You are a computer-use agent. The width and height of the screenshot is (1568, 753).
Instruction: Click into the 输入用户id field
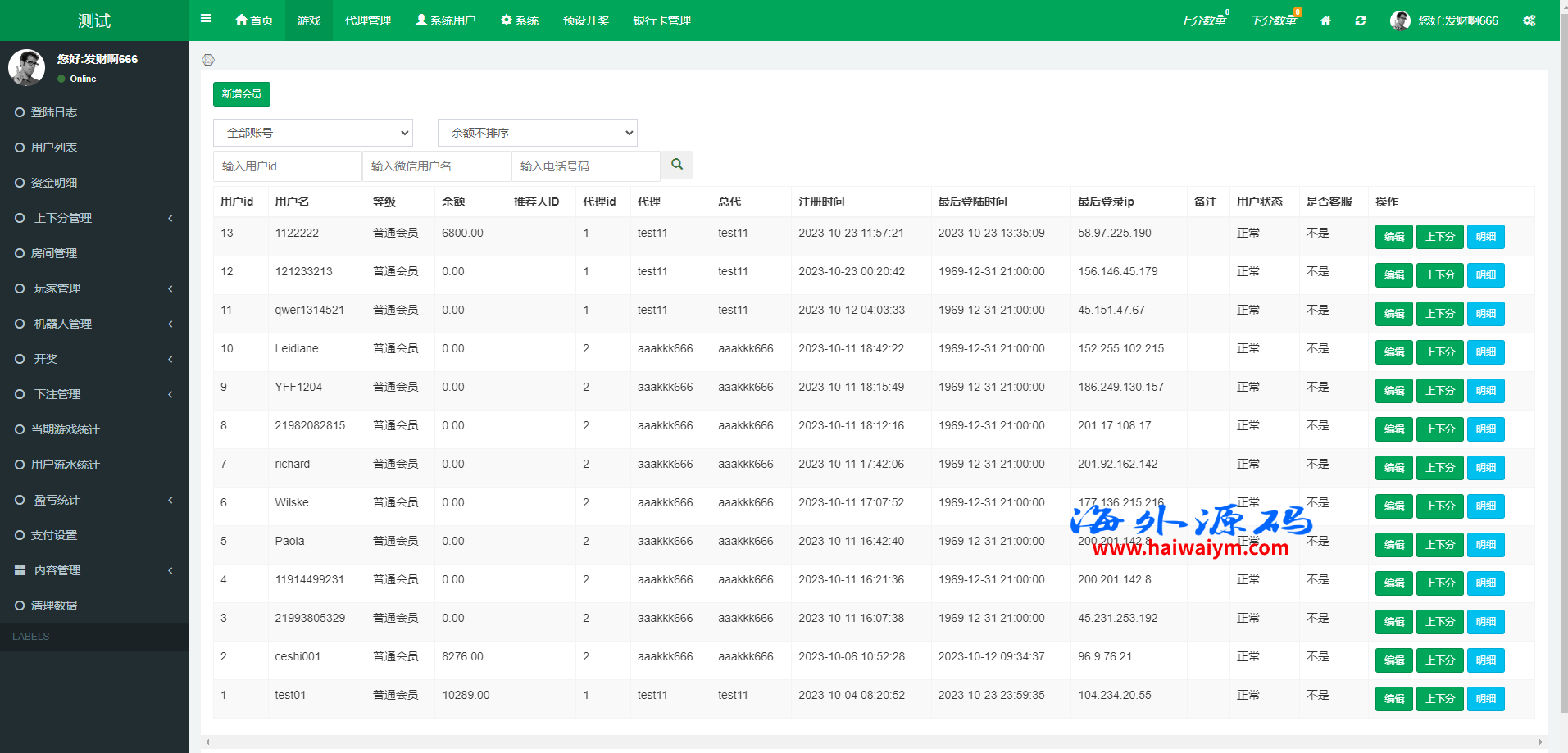[287, 166]
